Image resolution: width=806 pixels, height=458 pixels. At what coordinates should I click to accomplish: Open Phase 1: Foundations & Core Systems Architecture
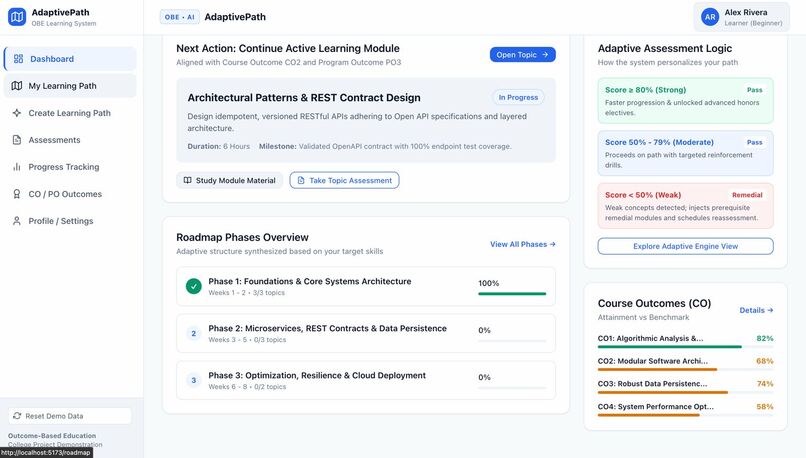coord(366,286)
